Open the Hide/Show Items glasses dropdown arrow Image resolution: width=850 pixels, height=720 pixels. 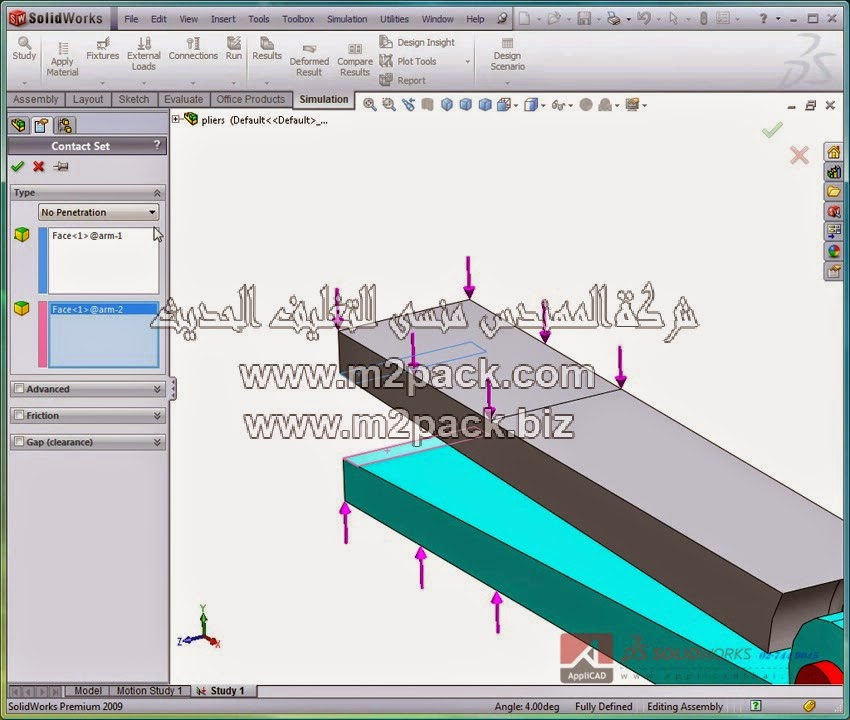click(570, 106)
